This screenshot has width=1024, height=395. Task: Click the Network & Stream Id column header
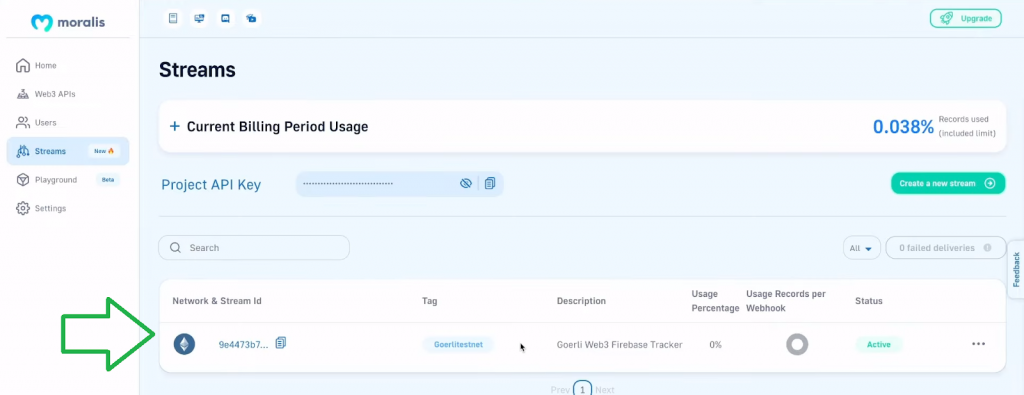pos(217,301)
